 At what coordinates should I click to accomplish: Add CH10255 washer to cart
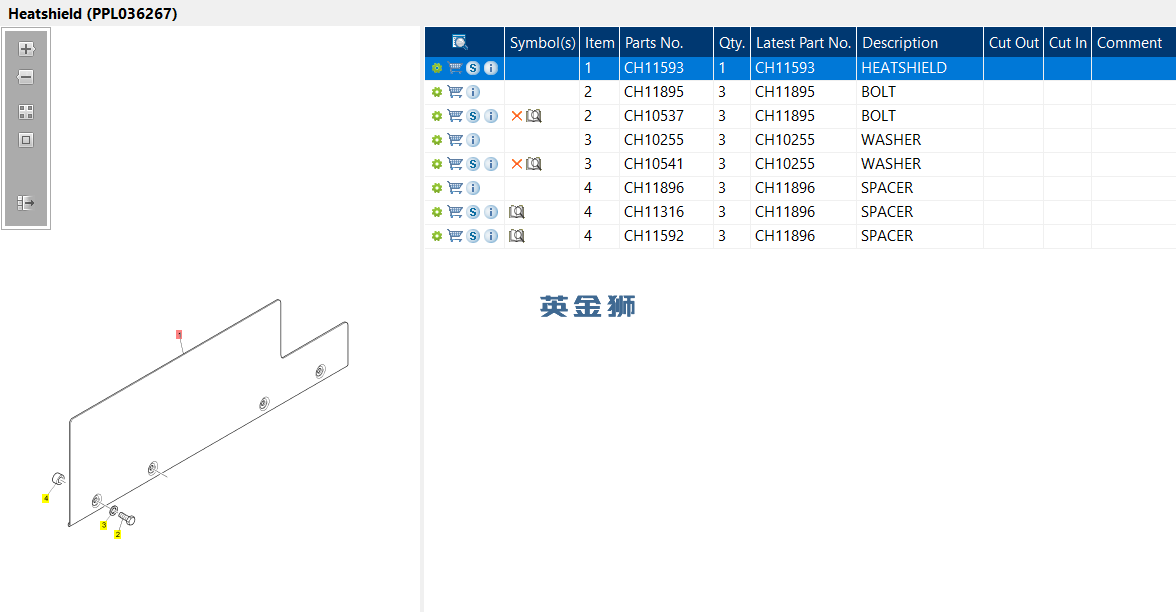coord(454,140)
